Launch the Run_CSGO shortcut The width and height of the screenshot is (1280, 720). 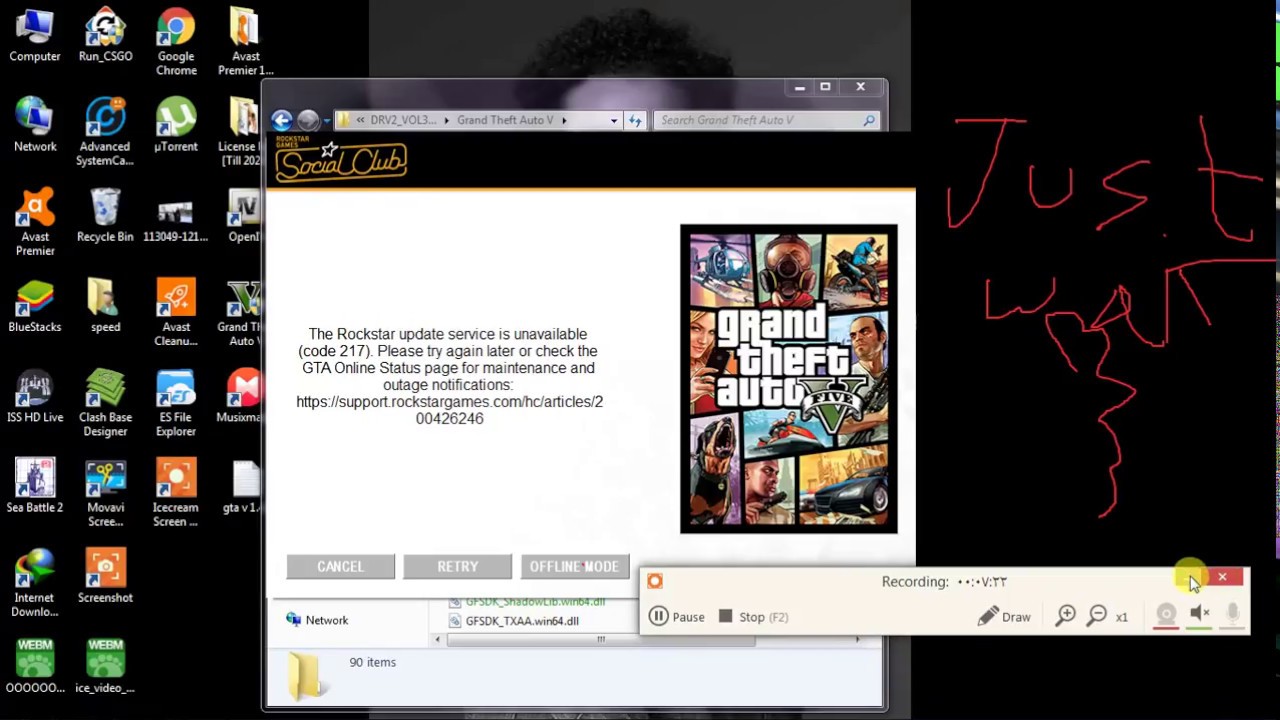click(x=105, y=37)
